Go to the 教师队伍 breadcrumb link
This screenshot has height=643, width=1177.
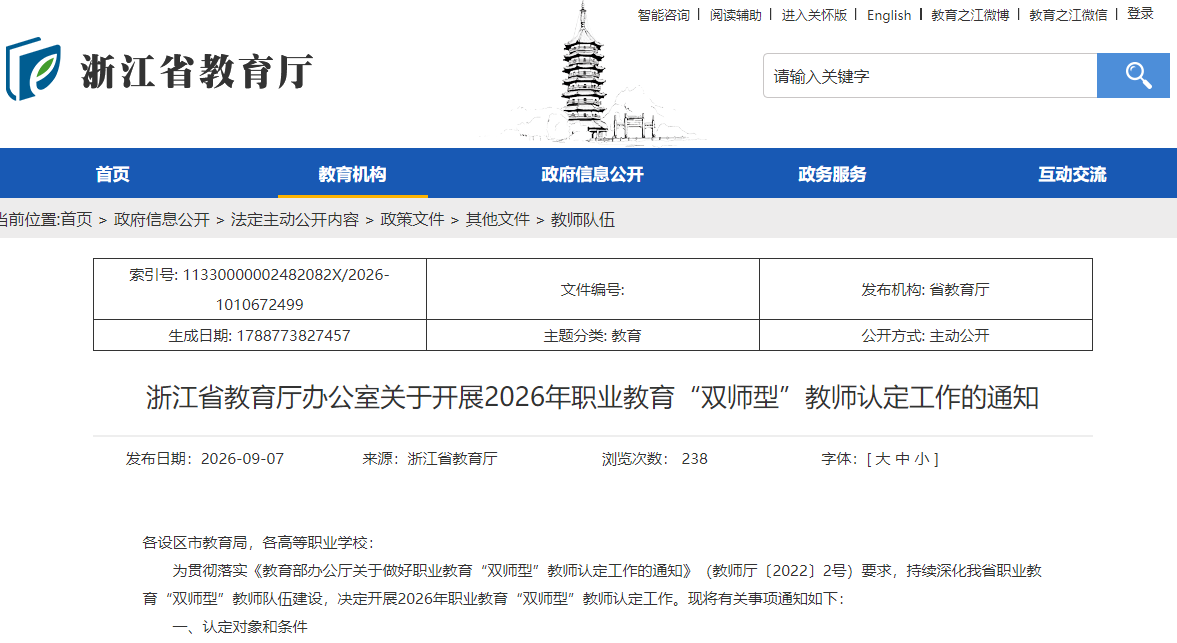tap(582, 220)
